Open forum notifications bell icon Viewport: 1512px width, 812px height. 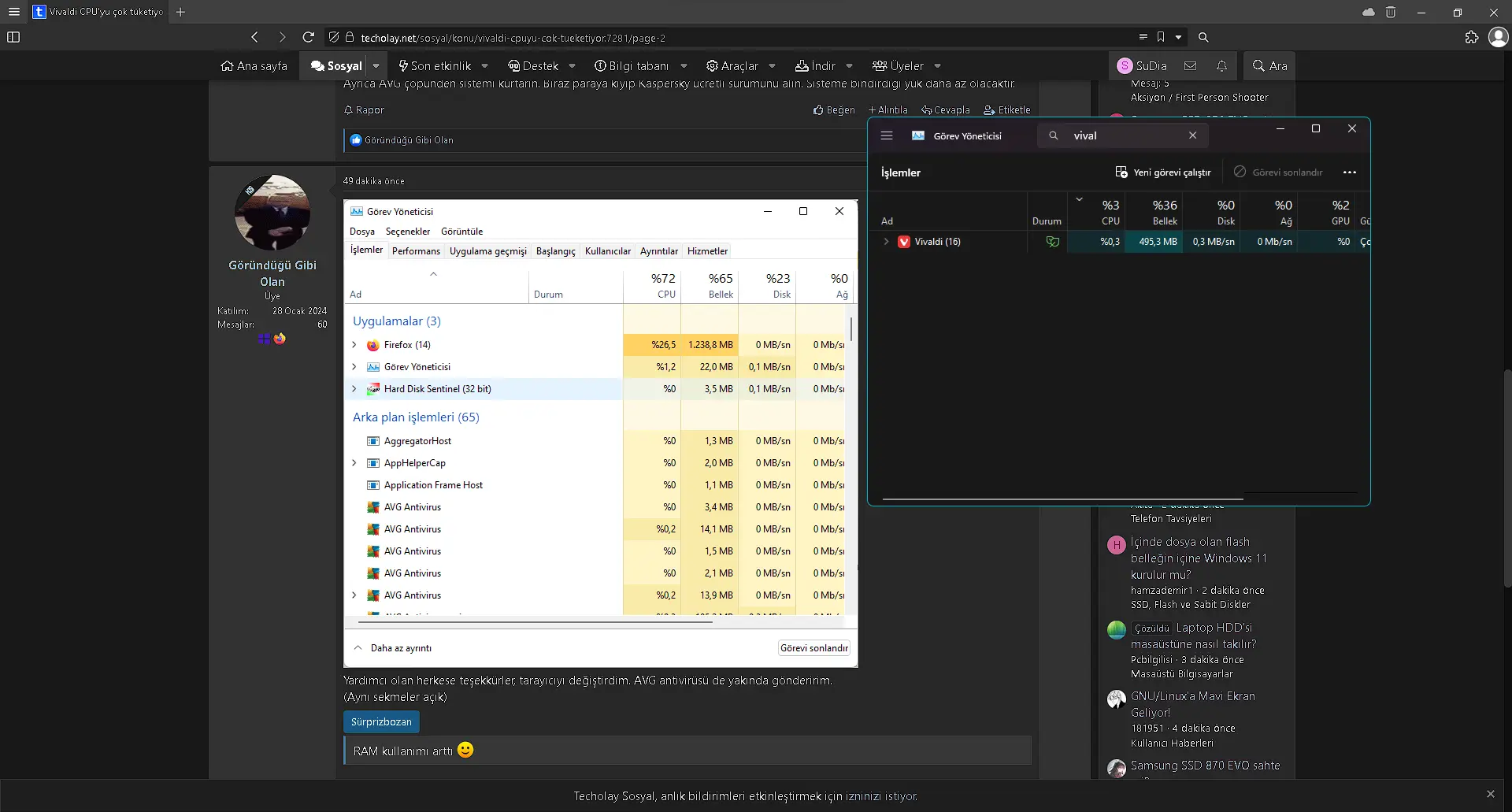tap(1221, 66)
